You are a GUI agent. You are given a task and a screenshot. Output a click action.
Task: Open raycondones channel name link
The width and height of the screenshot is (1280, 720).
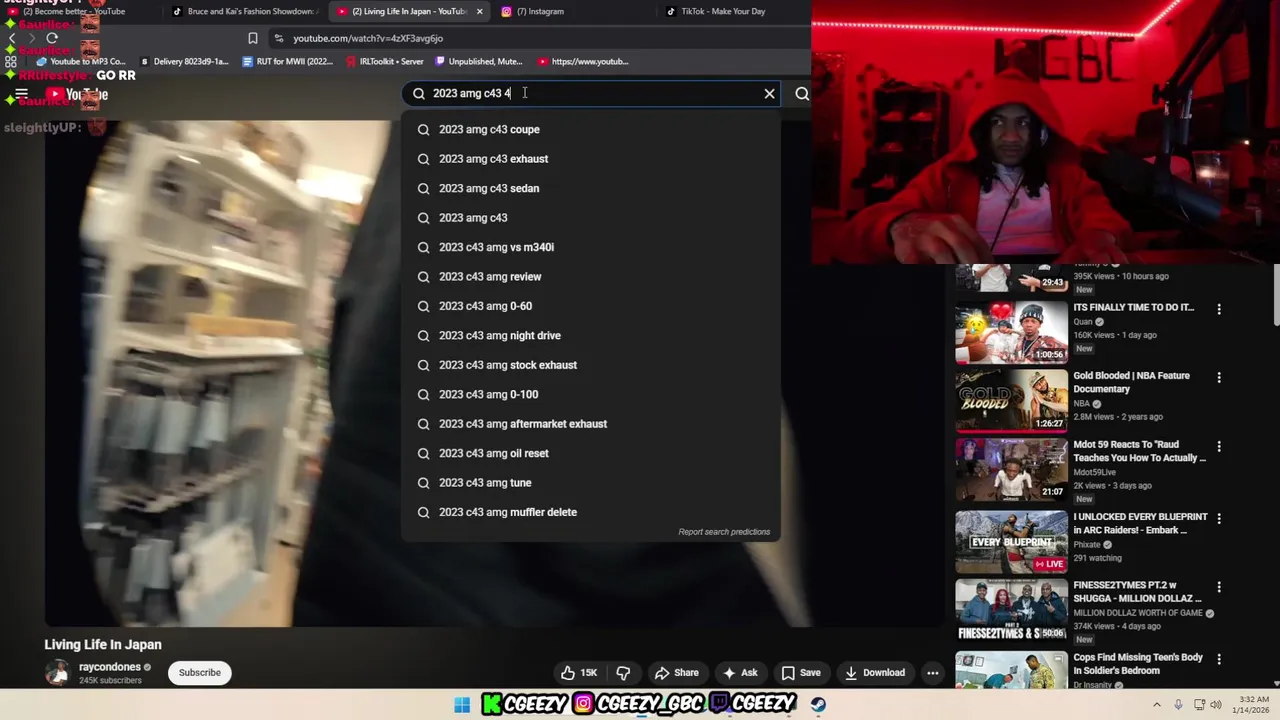110,667
